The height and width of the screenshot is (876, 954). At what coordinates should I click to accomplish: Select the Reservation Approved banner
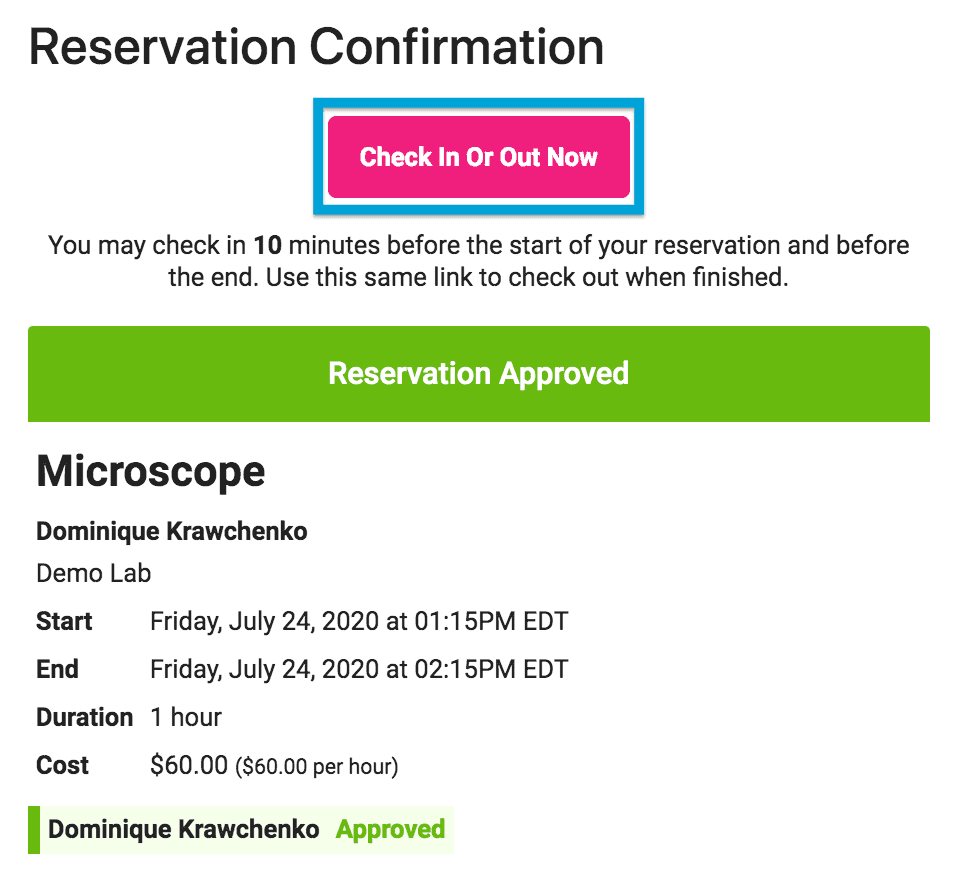pyautogui.click(x=478, y=373)
